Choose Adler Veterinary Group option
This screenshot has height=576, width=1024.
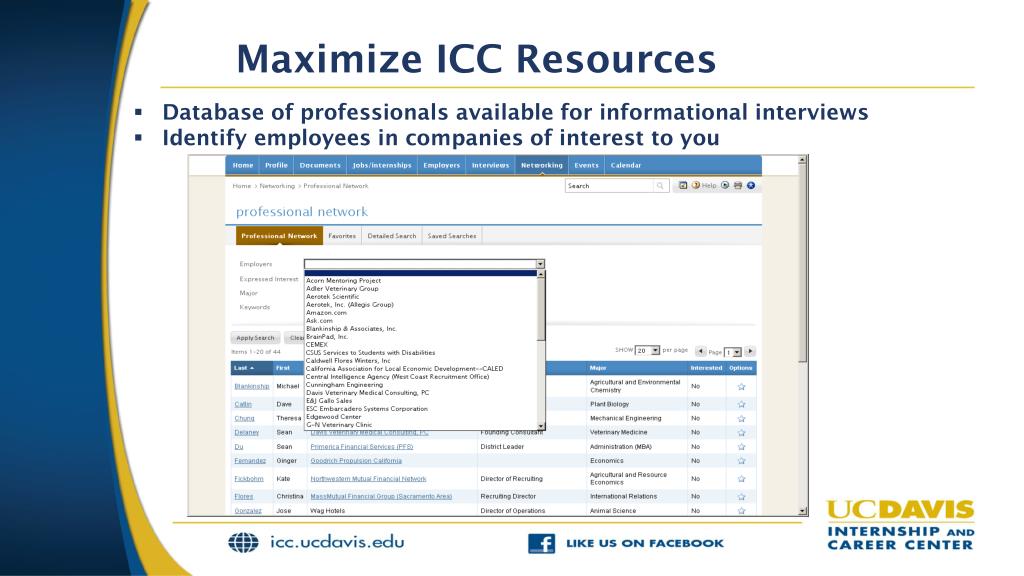point(342,289)
